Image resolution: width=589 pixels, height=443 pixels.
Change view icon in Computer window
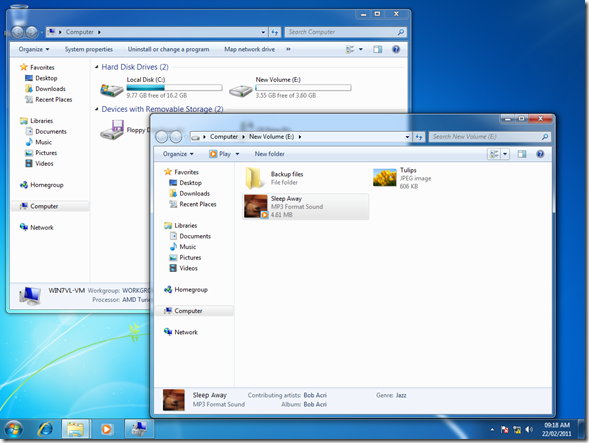[350, 49]
